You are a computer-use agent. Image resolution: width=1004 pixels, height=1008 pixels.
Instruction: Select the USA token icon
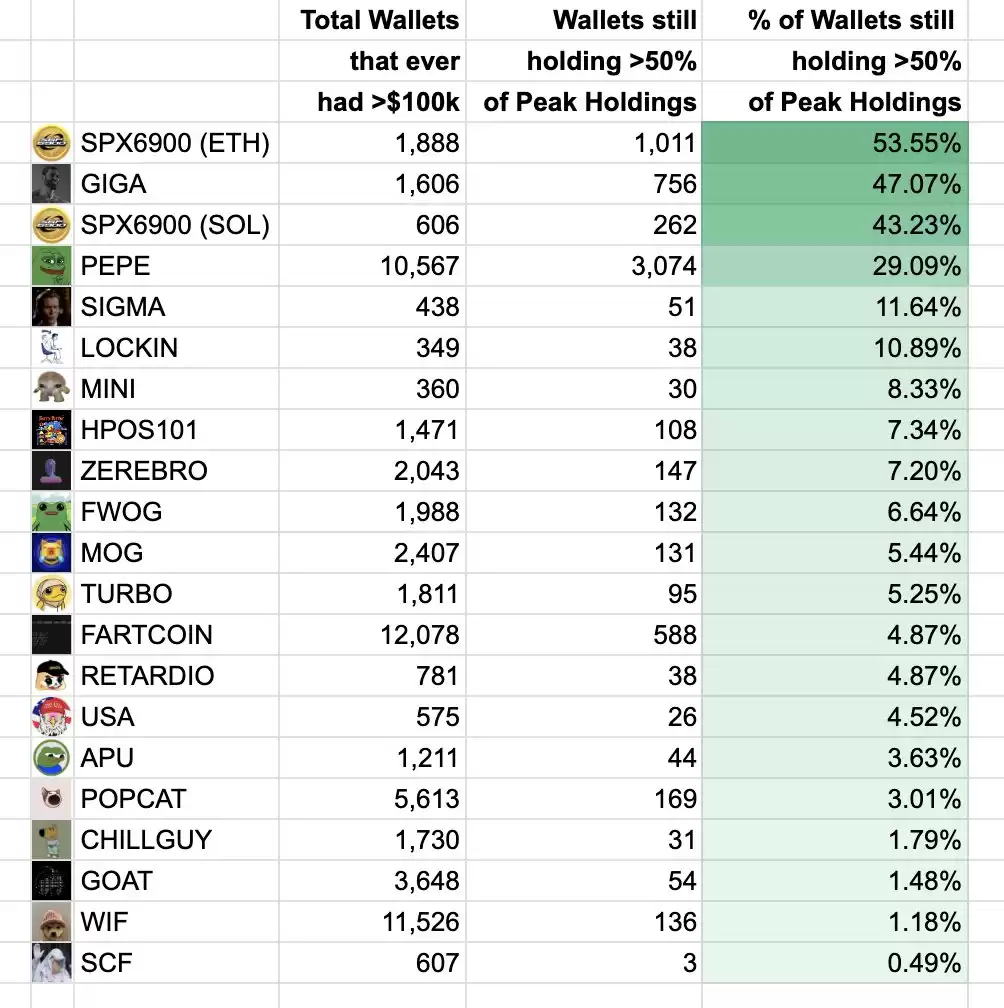click(x=51, y=717)
